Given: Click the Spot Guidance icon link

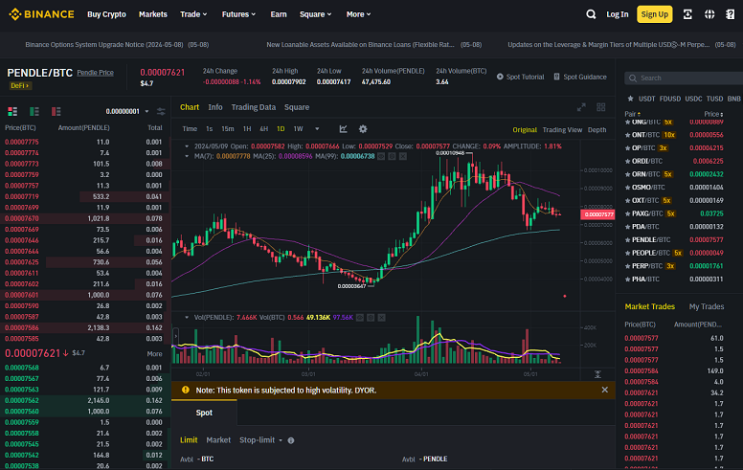Looking at the screenshot, I should [580, 77].
